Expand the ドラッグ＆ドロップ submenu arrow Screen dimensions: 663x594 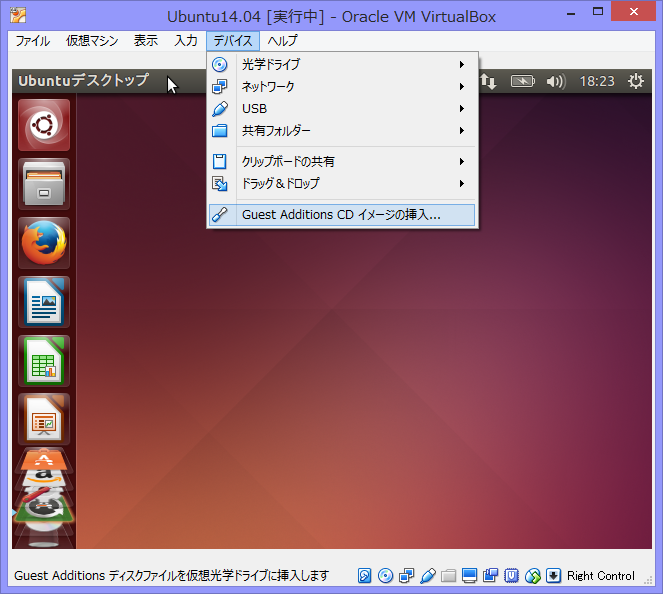[x=462, y=183]
